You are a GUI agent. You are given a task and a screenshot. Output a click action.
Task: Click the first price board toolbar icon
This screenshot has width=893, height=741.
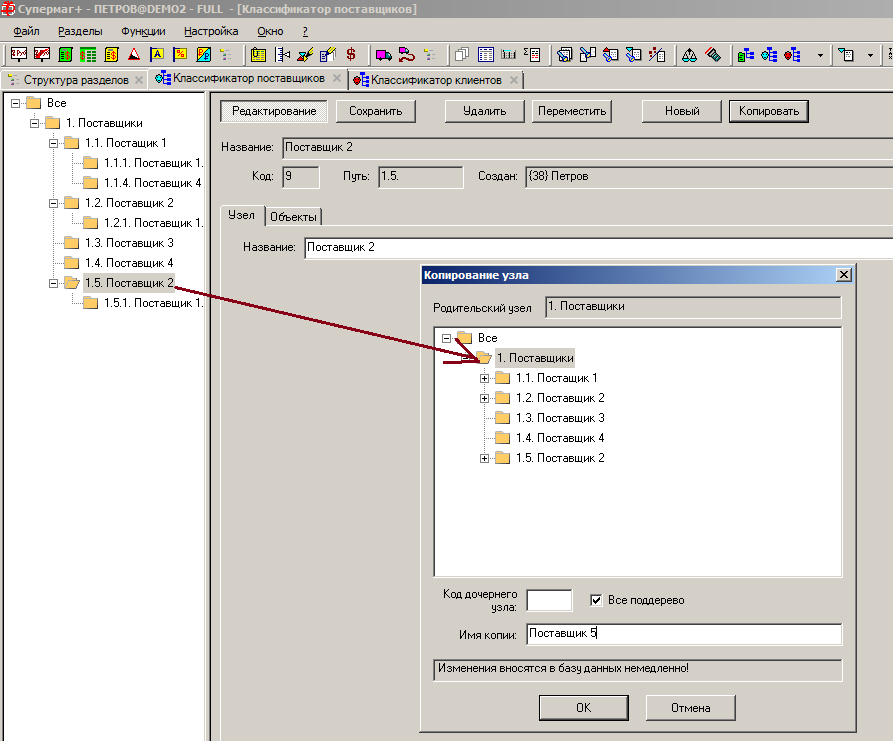point(19,55)
